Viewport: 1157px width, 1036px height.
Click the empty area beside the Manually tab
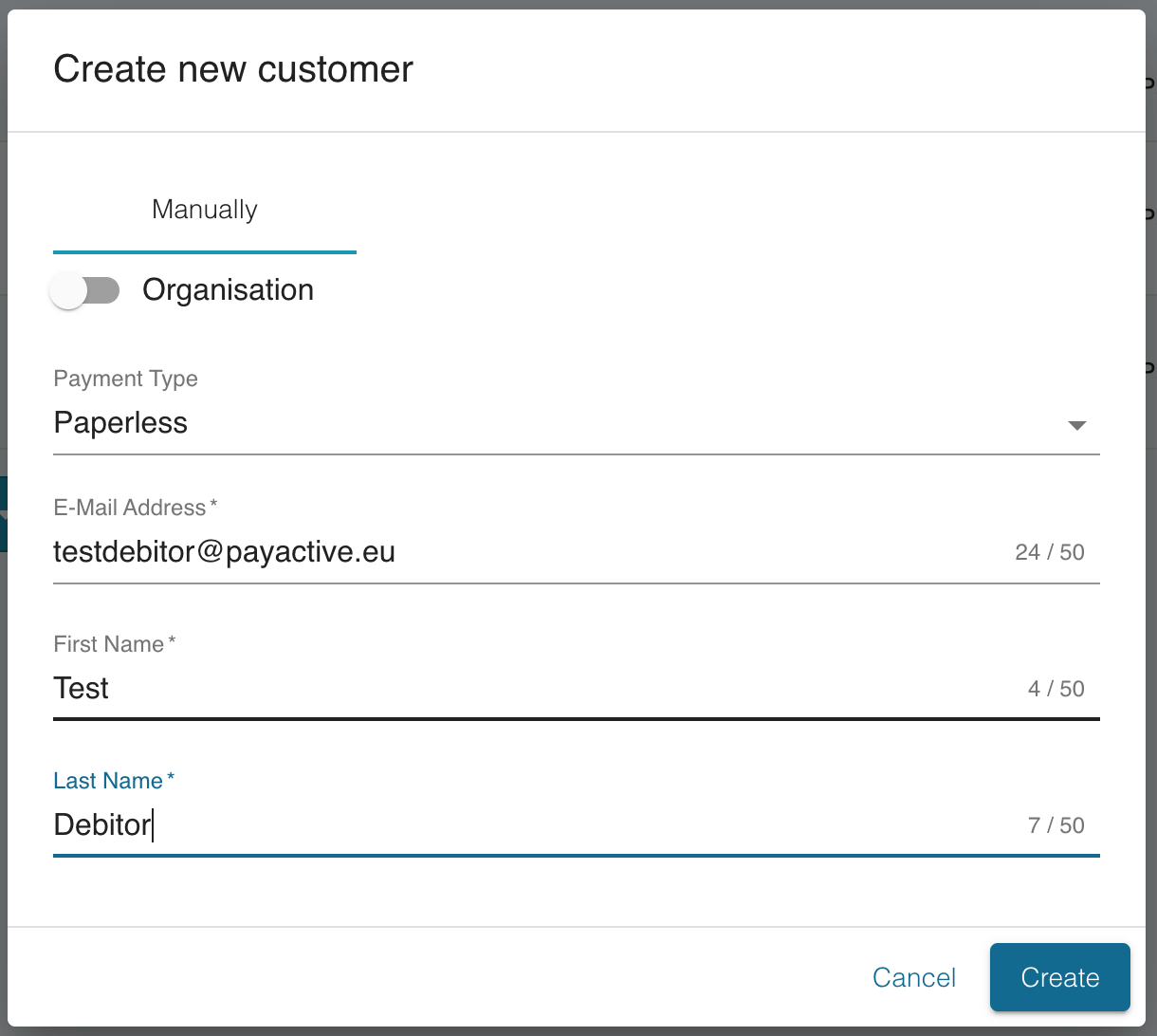click(740, 210)
